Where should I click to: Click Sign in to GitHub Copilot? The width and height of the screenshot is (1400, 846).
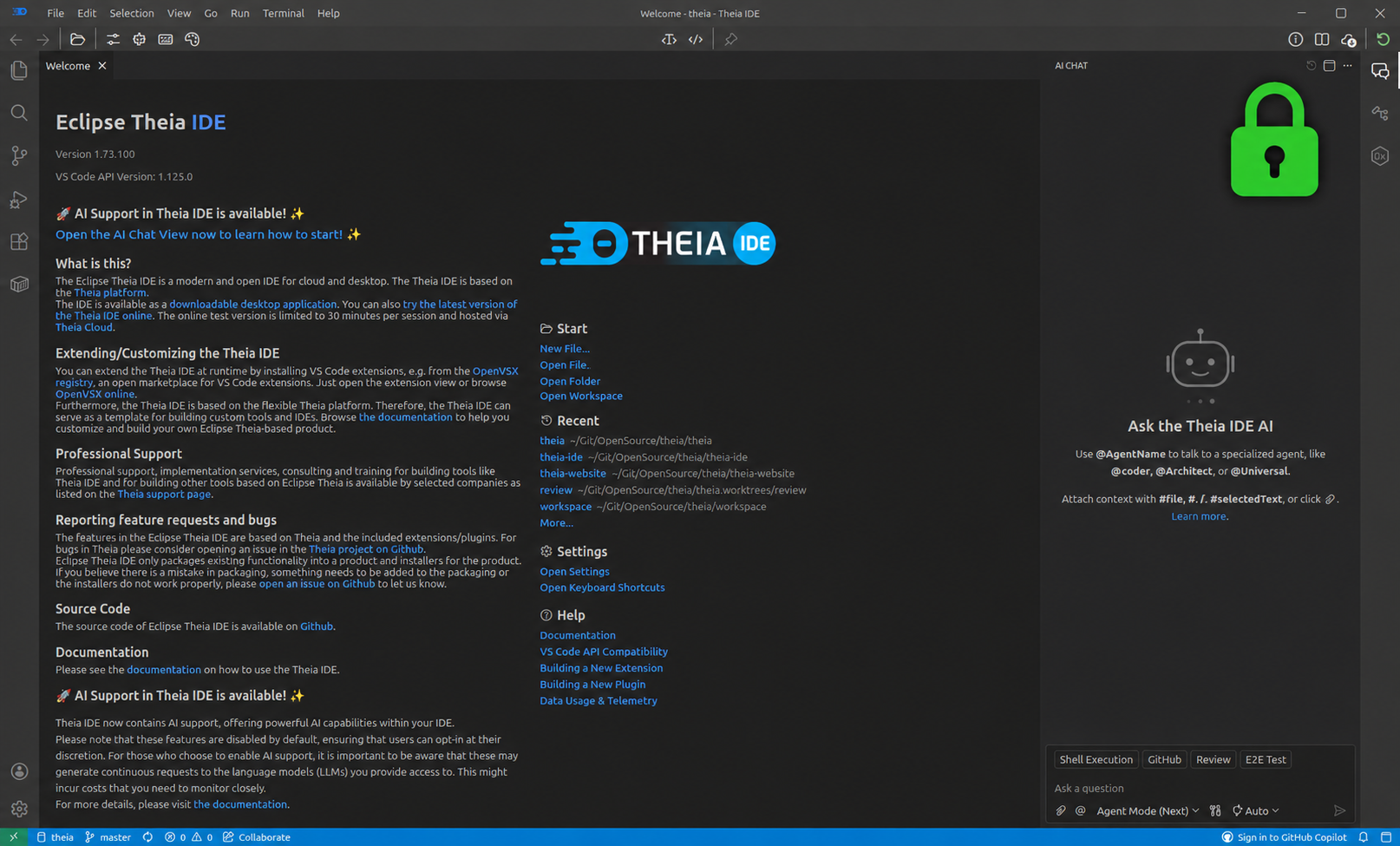point(1284,837)
